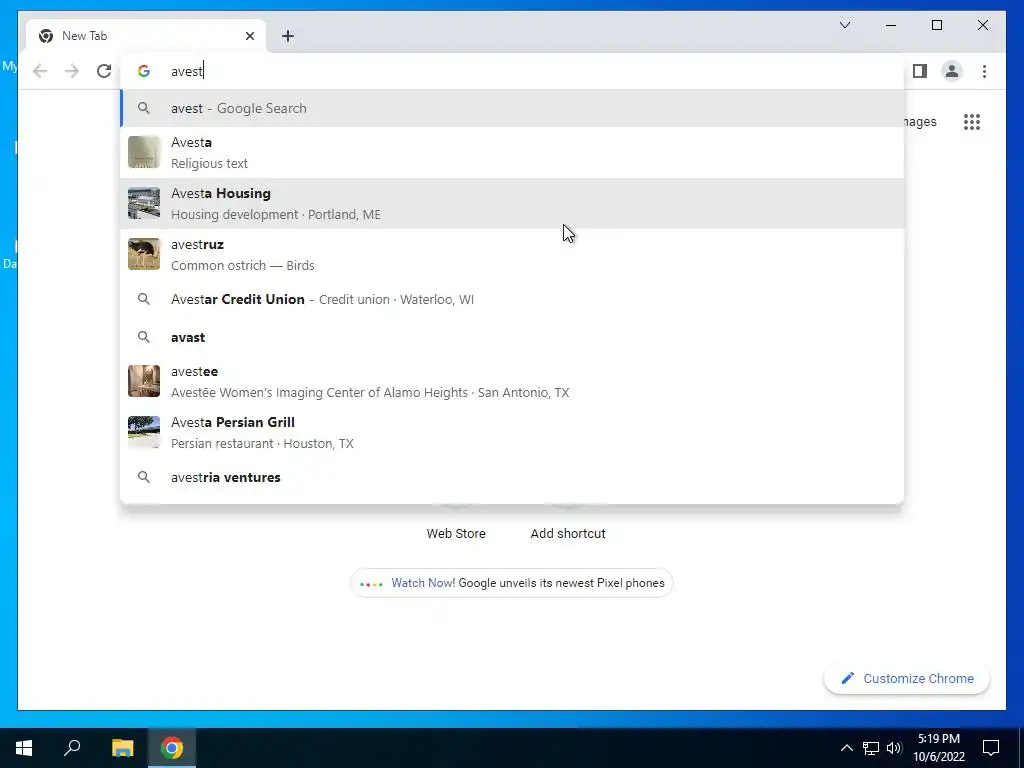Select avestria ventures suggestion
This screenshot has width=1024, height=768.
click(513, 477)
